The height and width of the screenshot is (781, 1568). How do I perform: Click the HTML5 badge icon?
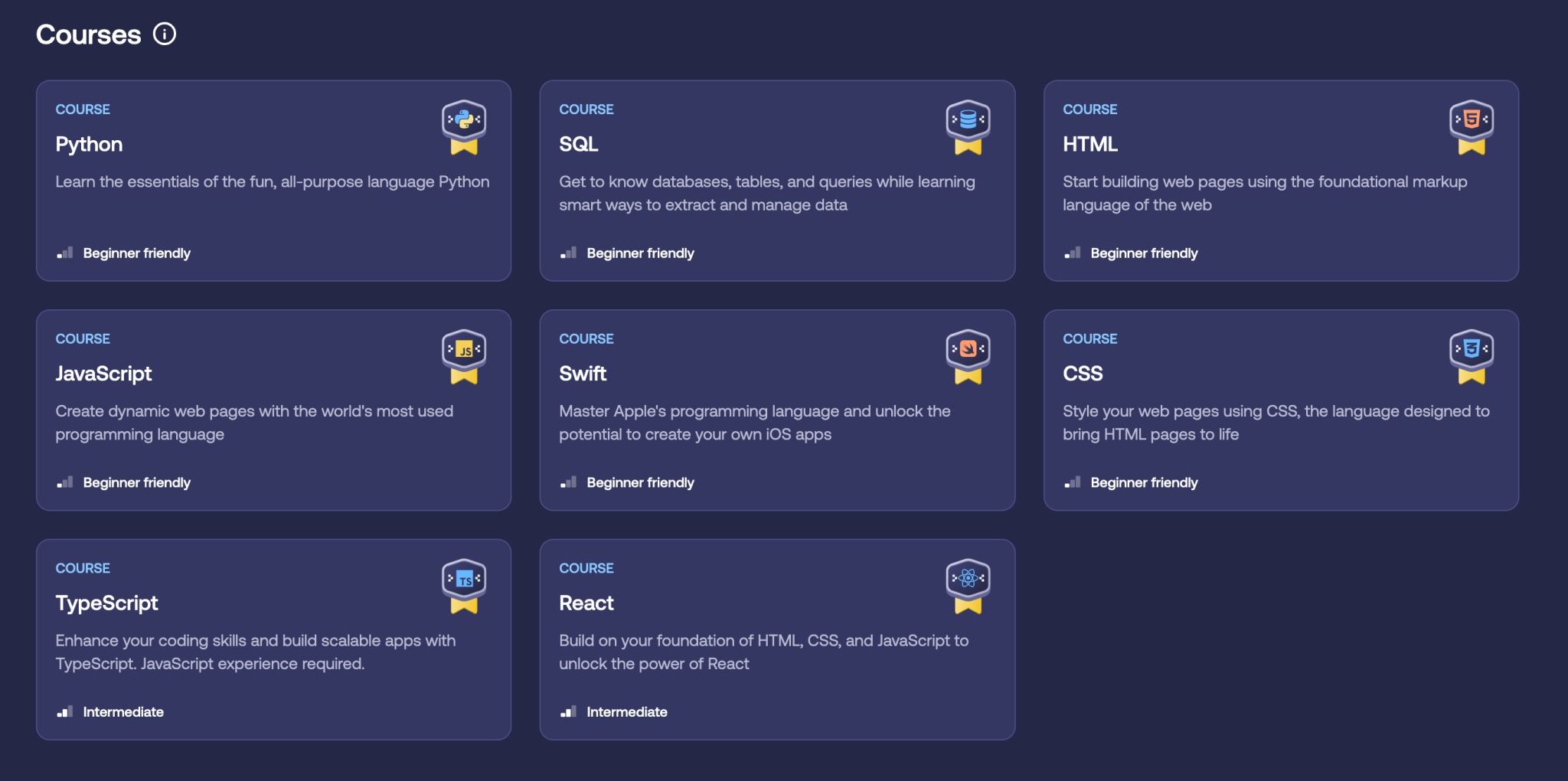point(1471,126)
